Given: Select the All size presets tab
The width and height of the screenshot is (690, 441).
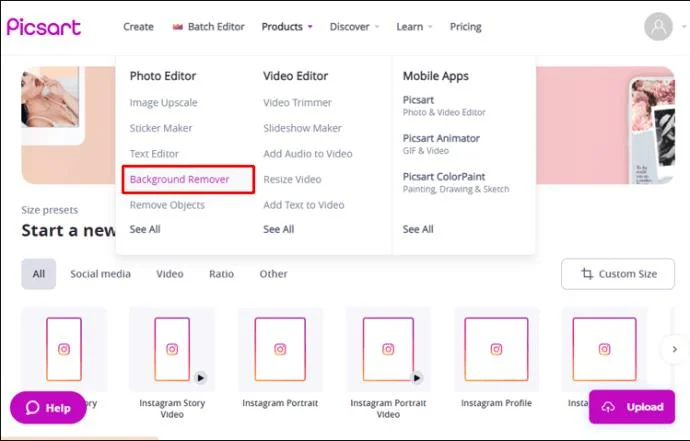Looking at the screenshot, I should [39, 274].
